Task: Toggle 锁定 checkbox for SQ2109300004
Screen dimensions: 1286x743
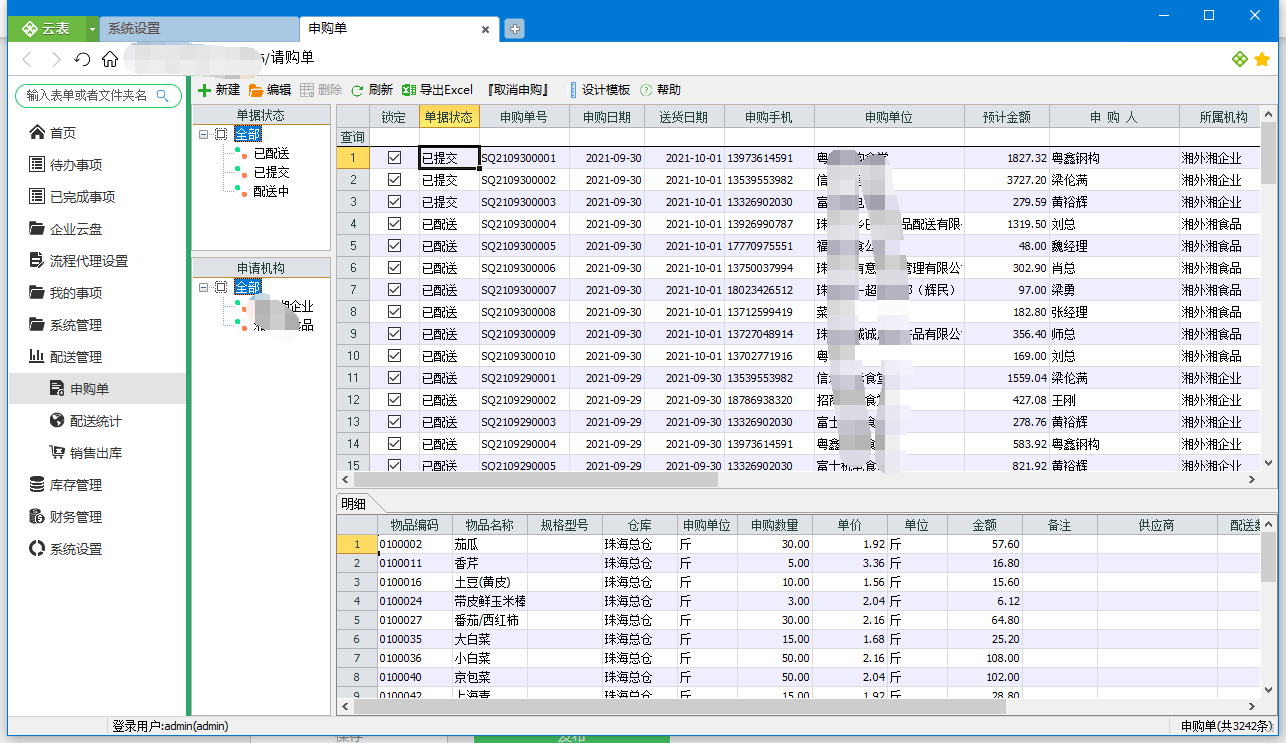Action: 394,224
